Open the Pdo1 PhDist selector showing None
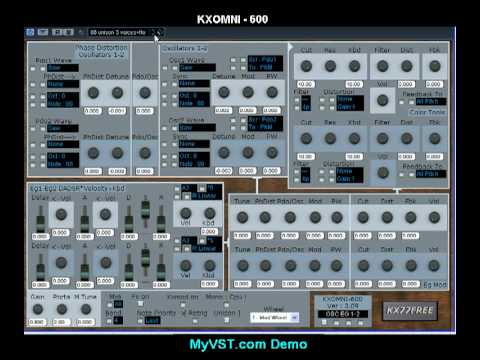The width and height of the screenshot is (480, 360). click(63, 84)
